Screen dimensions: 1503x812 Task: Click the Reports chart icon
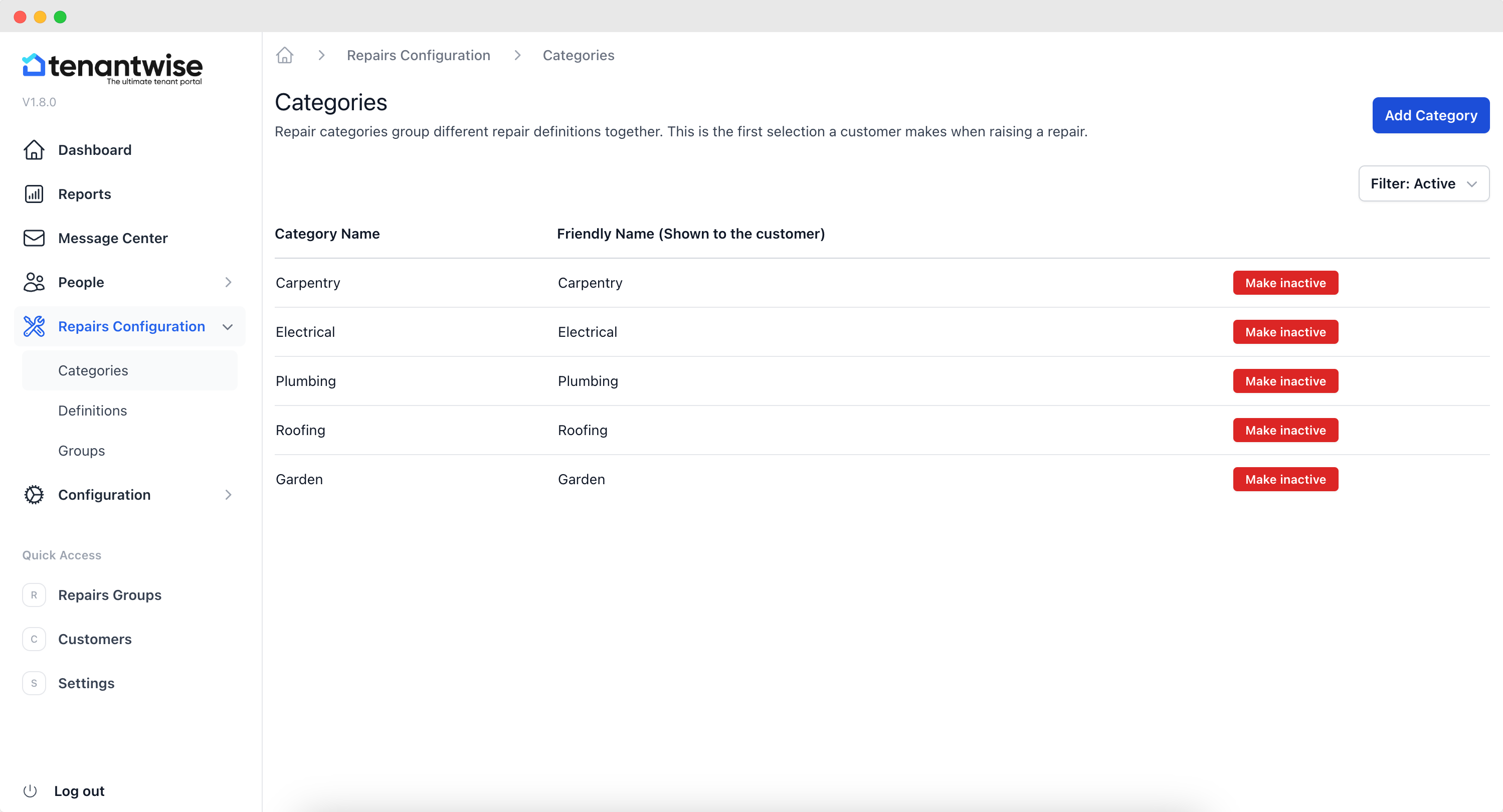click(x=34, y=194)
